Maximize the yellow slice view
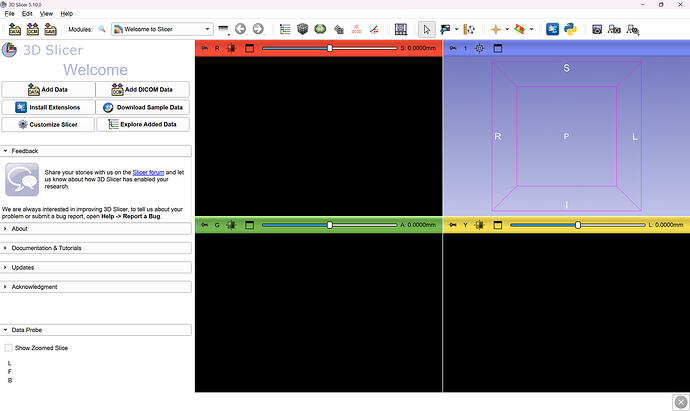690x411 pixels. pyautogui.click(x=498, y=225)
